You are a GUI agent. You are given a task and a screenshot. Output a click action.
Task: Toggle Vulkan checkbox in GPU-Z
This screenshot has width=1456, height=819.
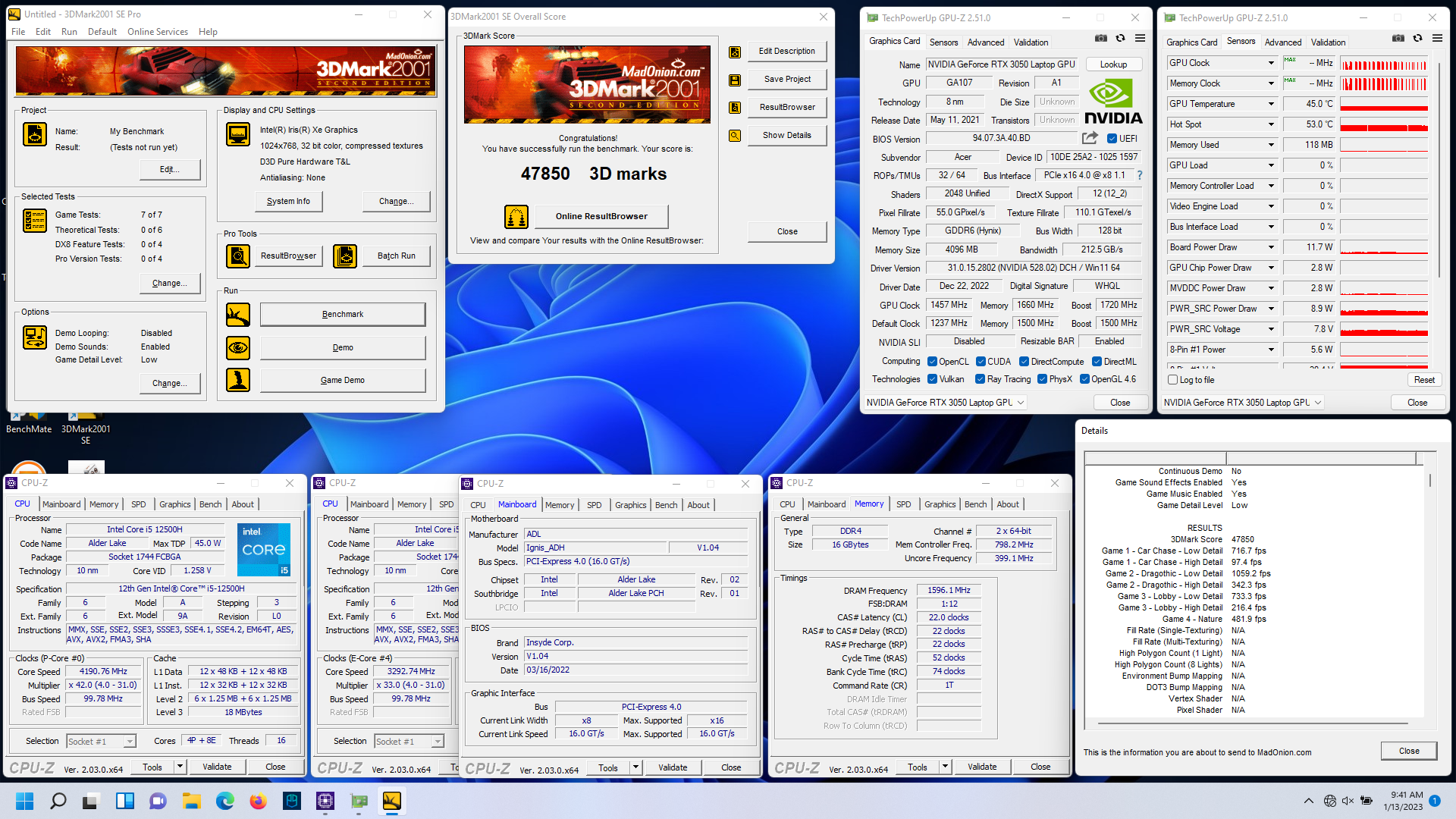932,379
